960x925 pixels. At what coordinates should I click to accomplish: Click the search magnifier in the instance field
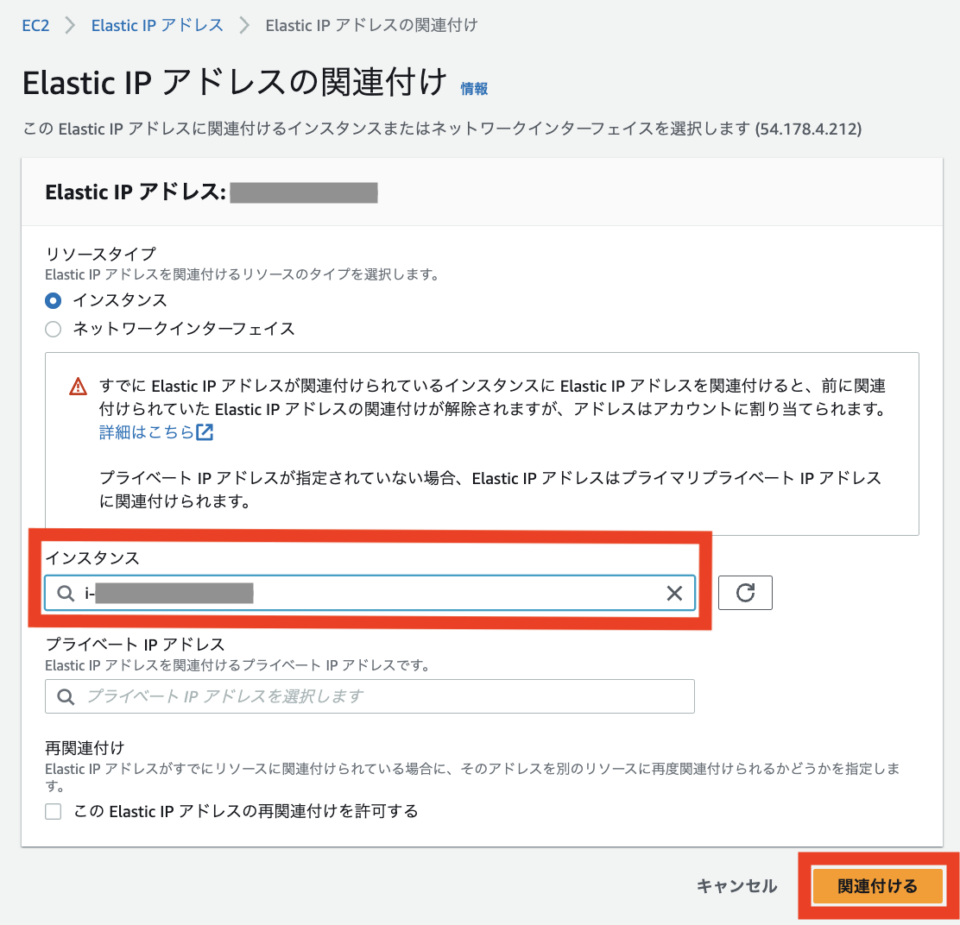65,592
